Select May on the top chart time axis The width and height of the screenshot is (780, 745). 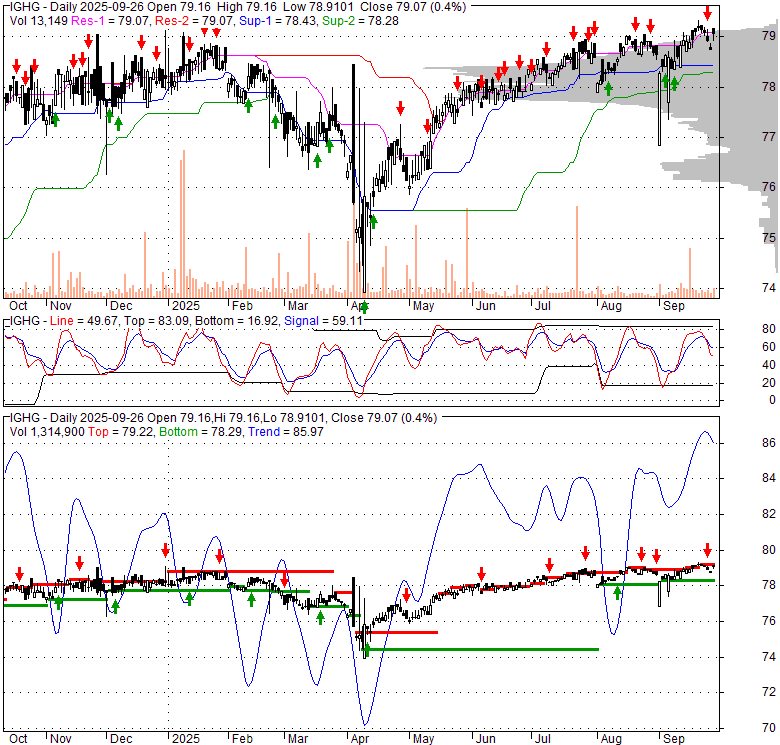point(423,306)
